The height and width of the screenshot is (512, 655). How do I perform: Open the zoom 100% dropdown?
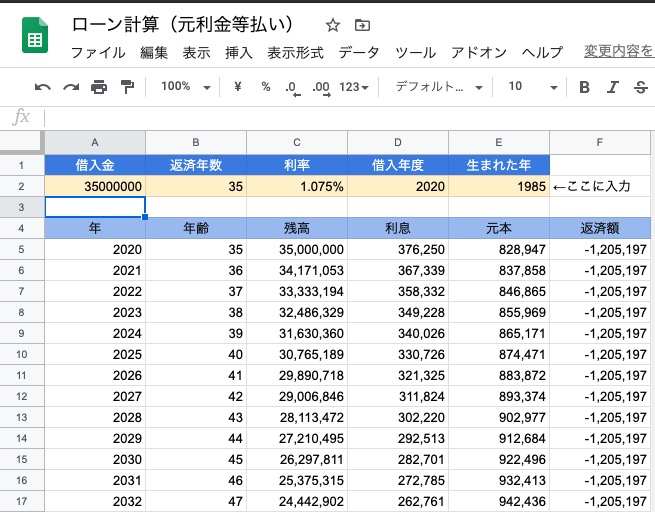click(x=186, y=86)
